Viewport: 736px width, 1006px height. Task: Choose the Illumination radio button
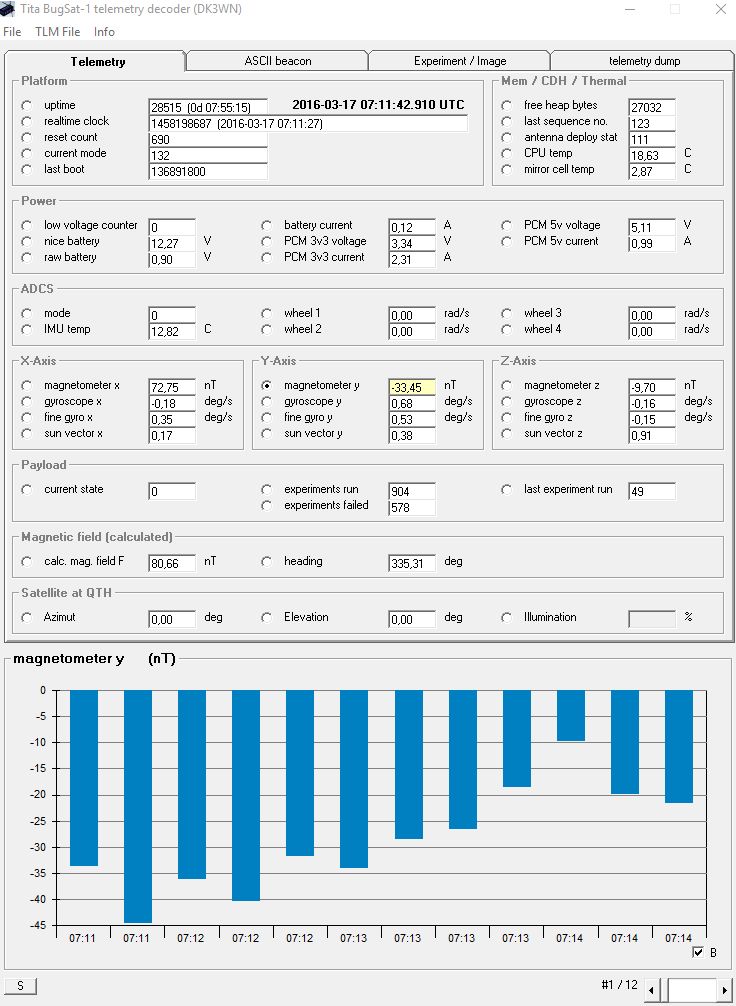pyautogui.click(x=506, y=617)
